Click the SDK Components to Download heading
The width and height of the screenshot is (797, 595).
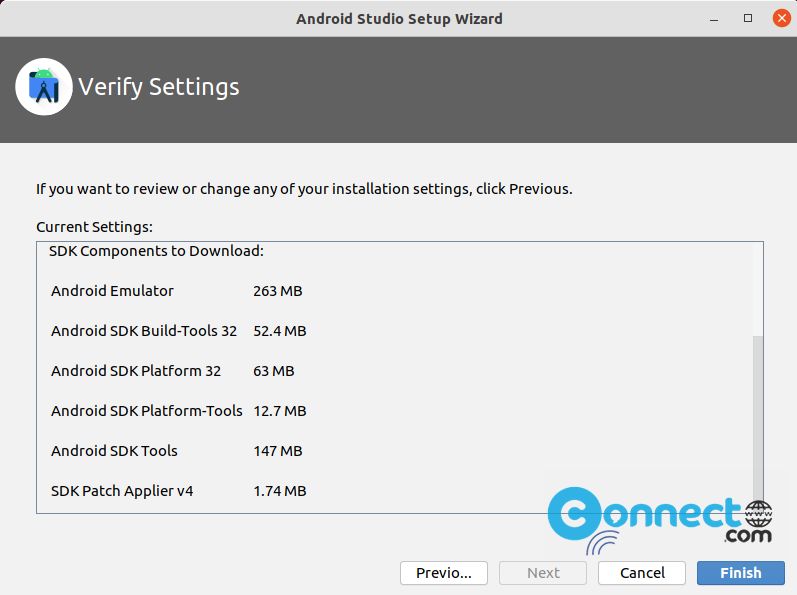[156, 251]
